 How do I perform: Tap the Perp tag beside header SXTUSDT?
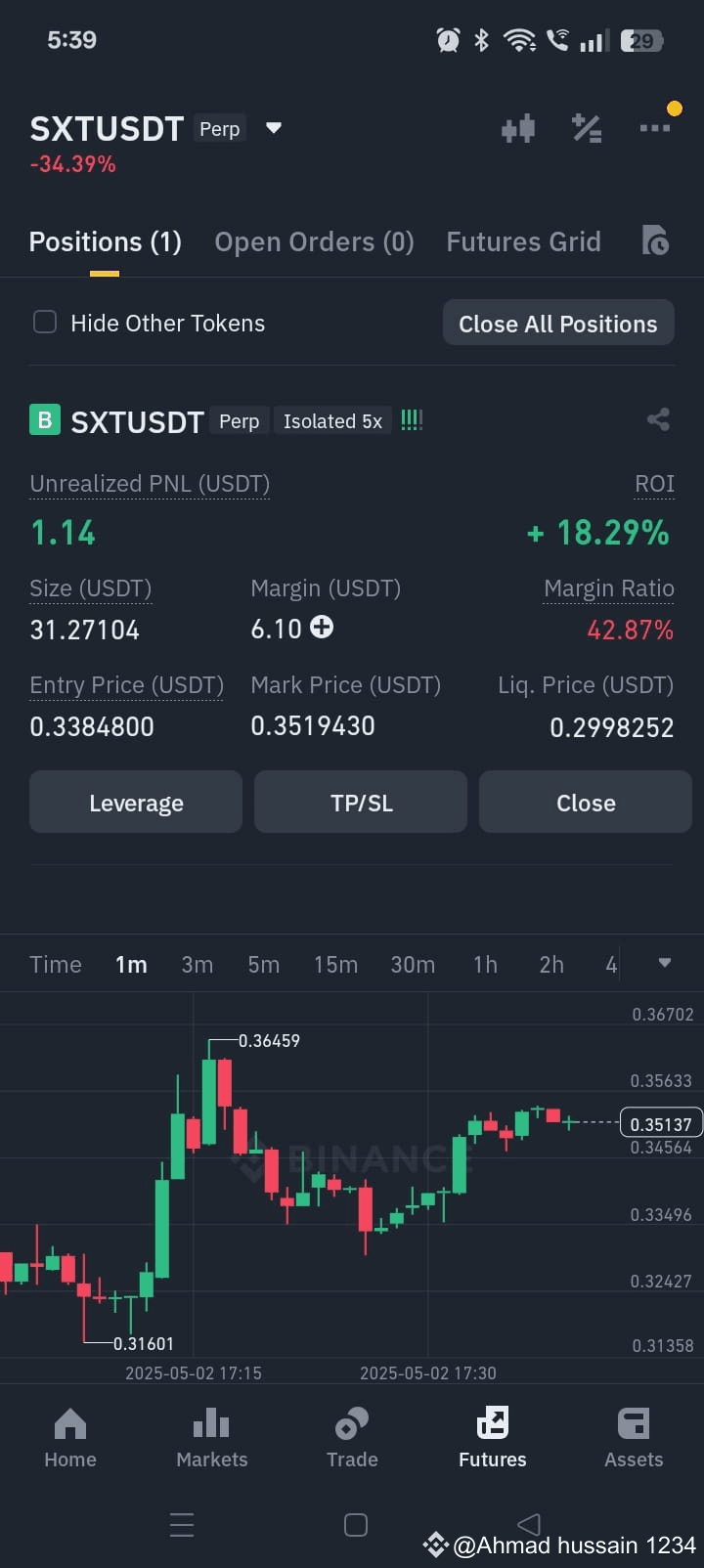(x=220, y=129)
